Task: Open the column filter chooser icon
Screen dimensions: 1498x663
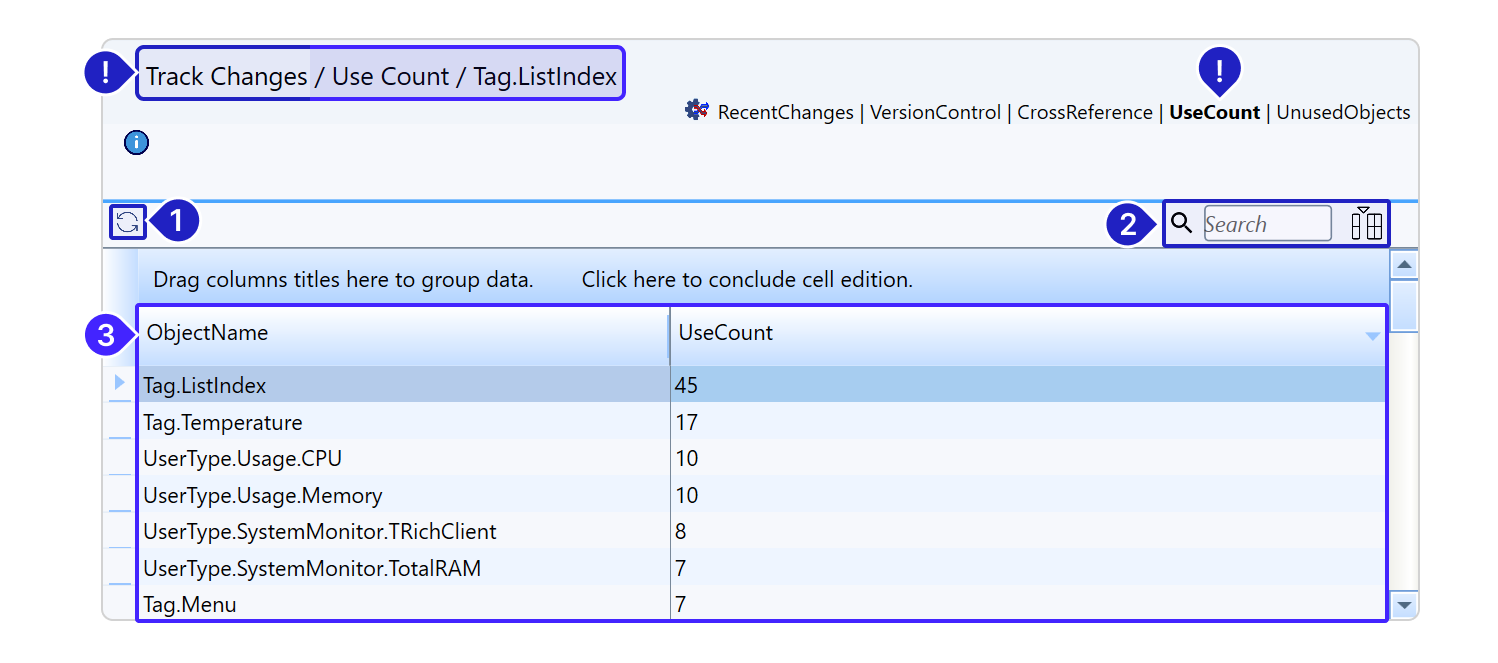Action: (1366, 223)
